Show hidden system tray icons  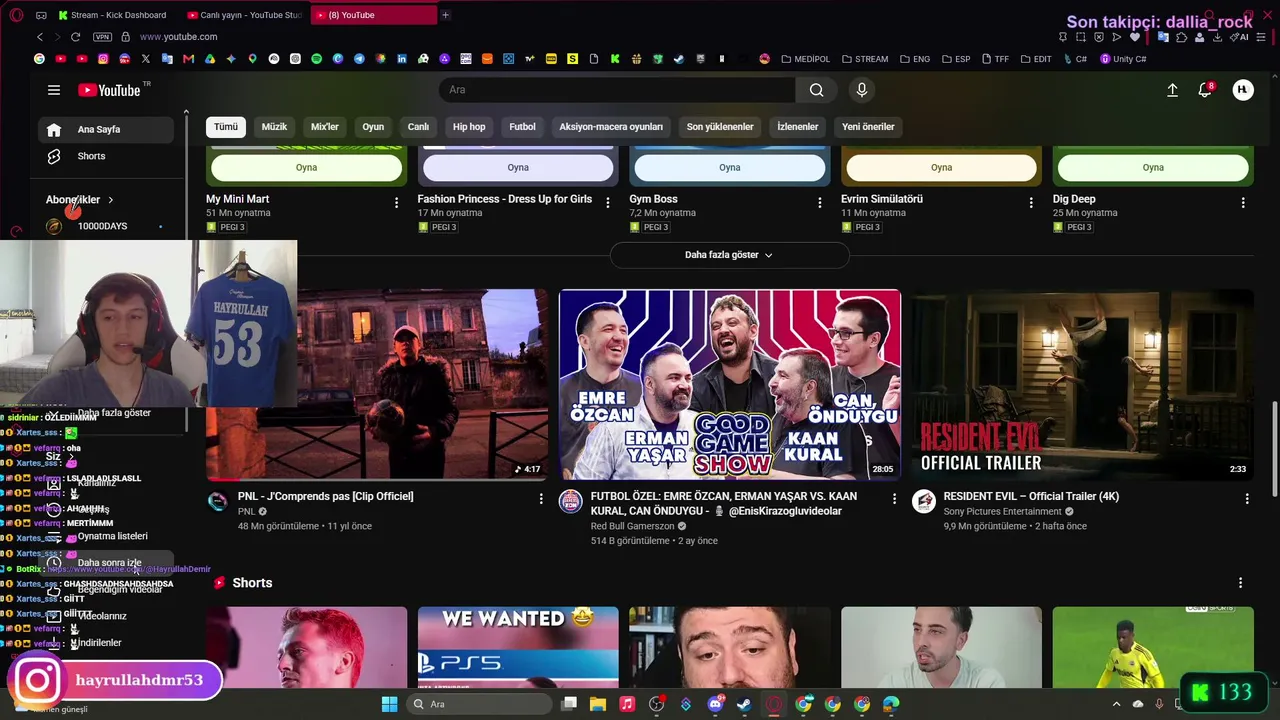1116,704
